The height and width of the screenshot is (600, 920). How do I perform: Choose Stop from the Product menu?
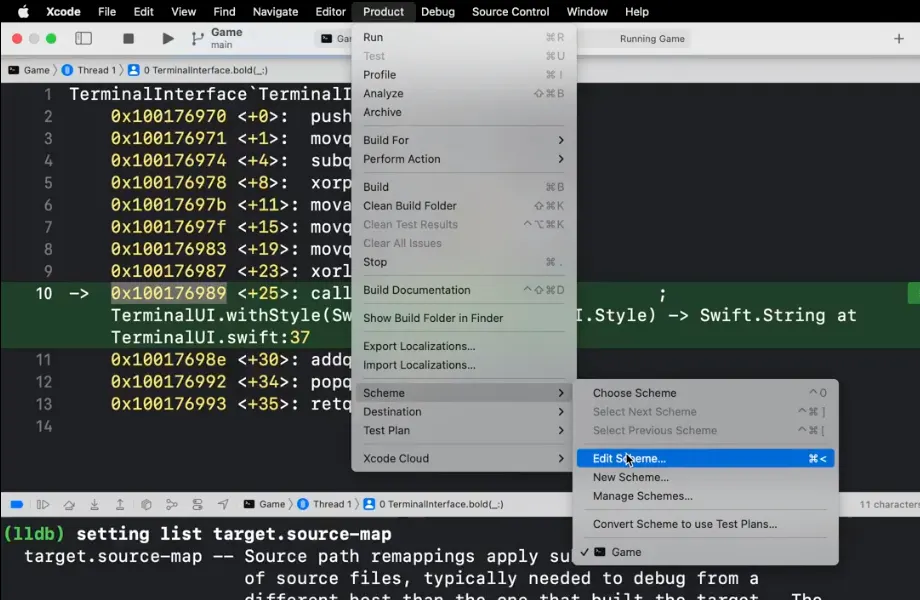tap(464, 262)
